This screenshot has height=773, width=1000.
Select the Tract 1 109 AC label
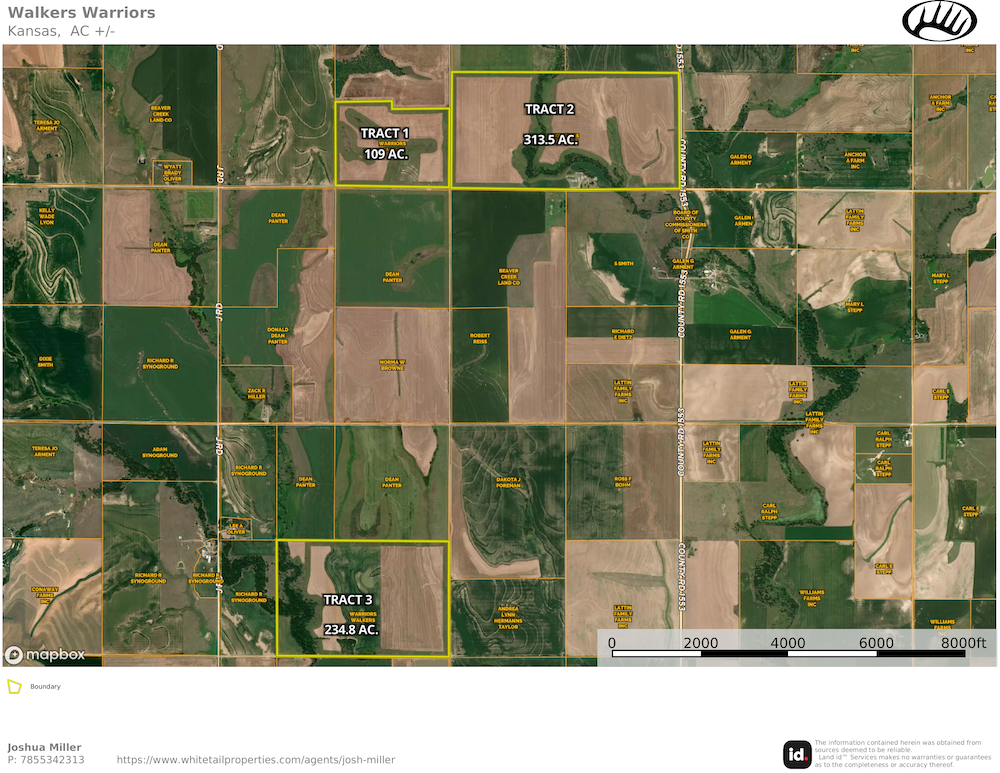click(385, 144)
